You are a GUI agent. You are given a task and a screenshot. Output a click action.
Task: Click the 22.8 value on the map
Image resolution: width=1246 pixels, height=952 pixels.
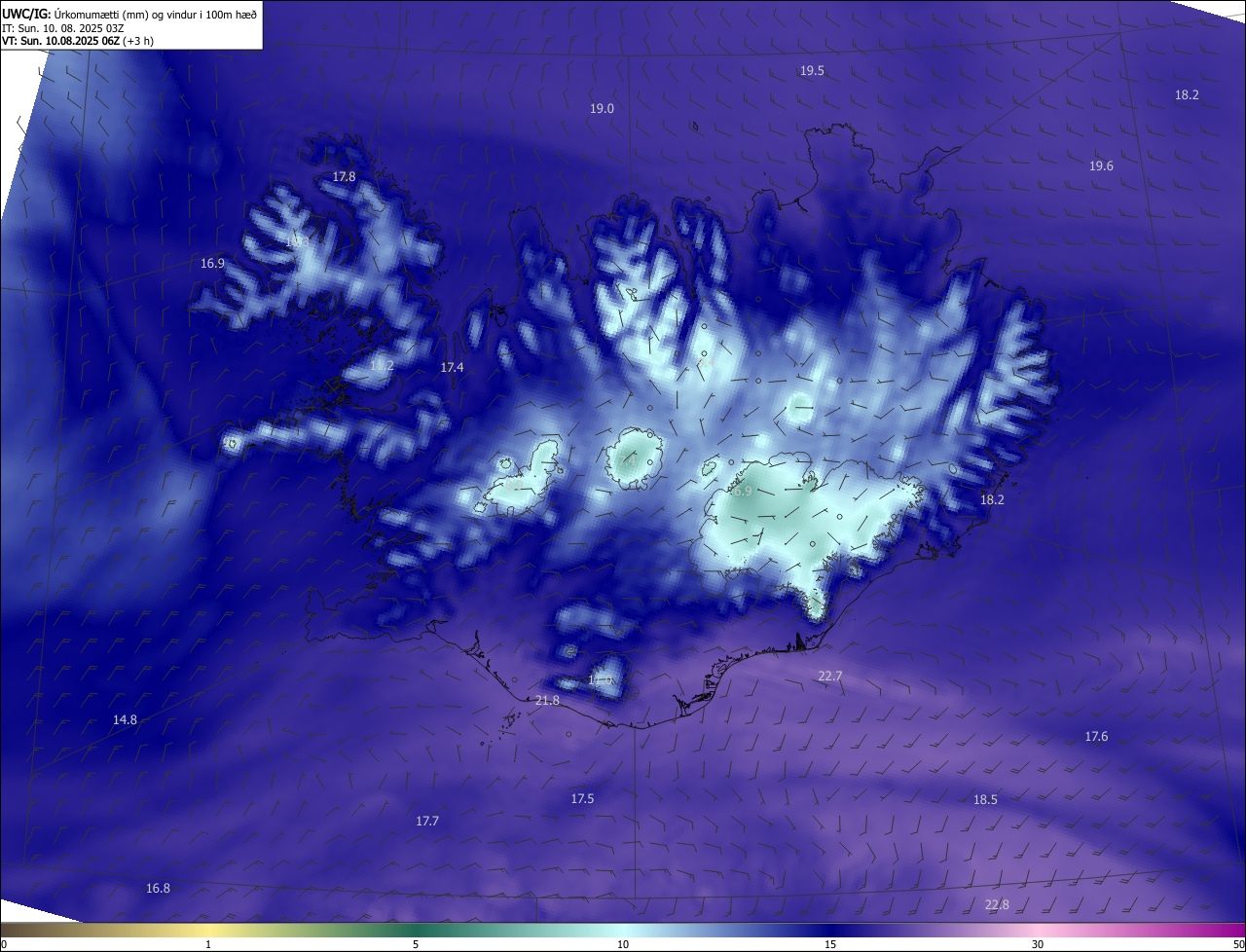pyautogui.click(x=997, y=905)
